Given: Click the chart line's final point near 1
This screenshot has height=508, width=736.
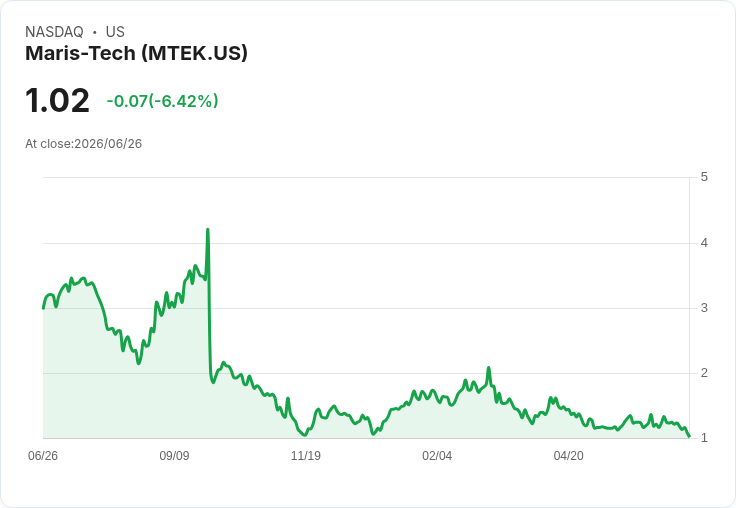Looking at the screenshot, I should click(689, 437).
